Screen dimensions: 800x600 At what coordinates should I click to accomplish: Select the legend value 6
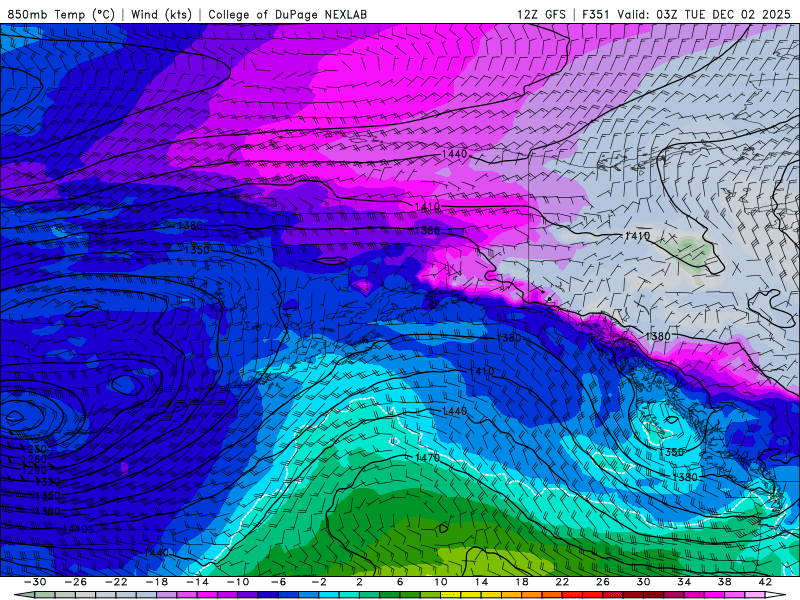pos(399,582)
